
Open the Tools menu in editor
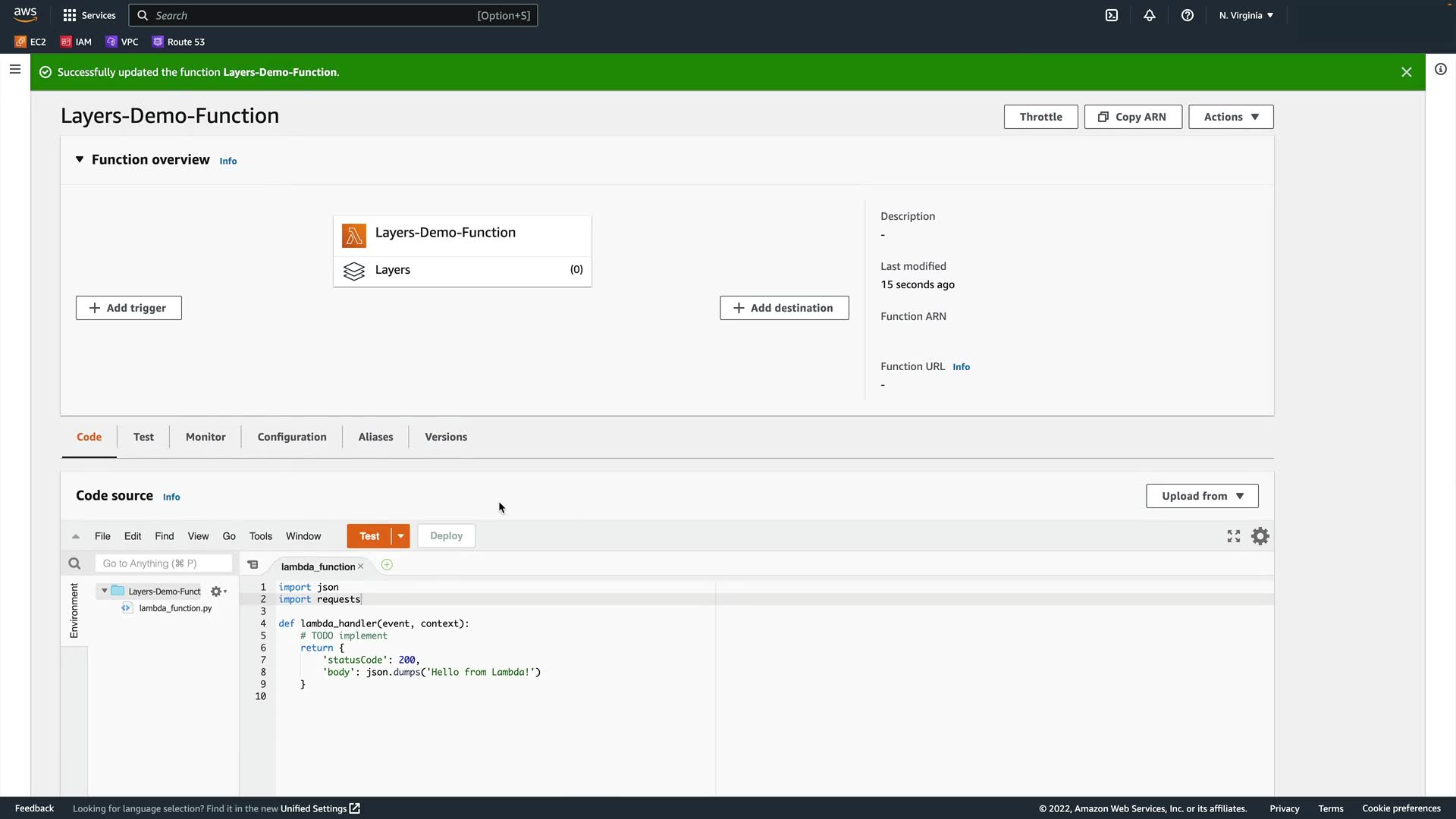(260, 536)
